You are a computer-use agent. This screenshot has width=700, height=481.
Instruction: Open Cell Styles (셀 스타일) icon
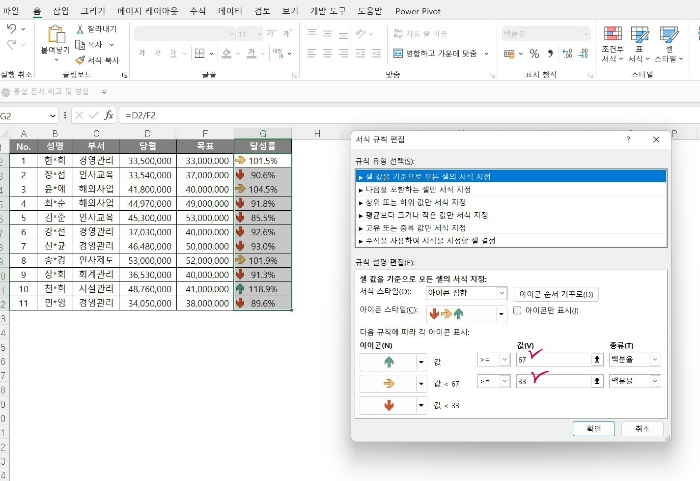coord(669,34)
